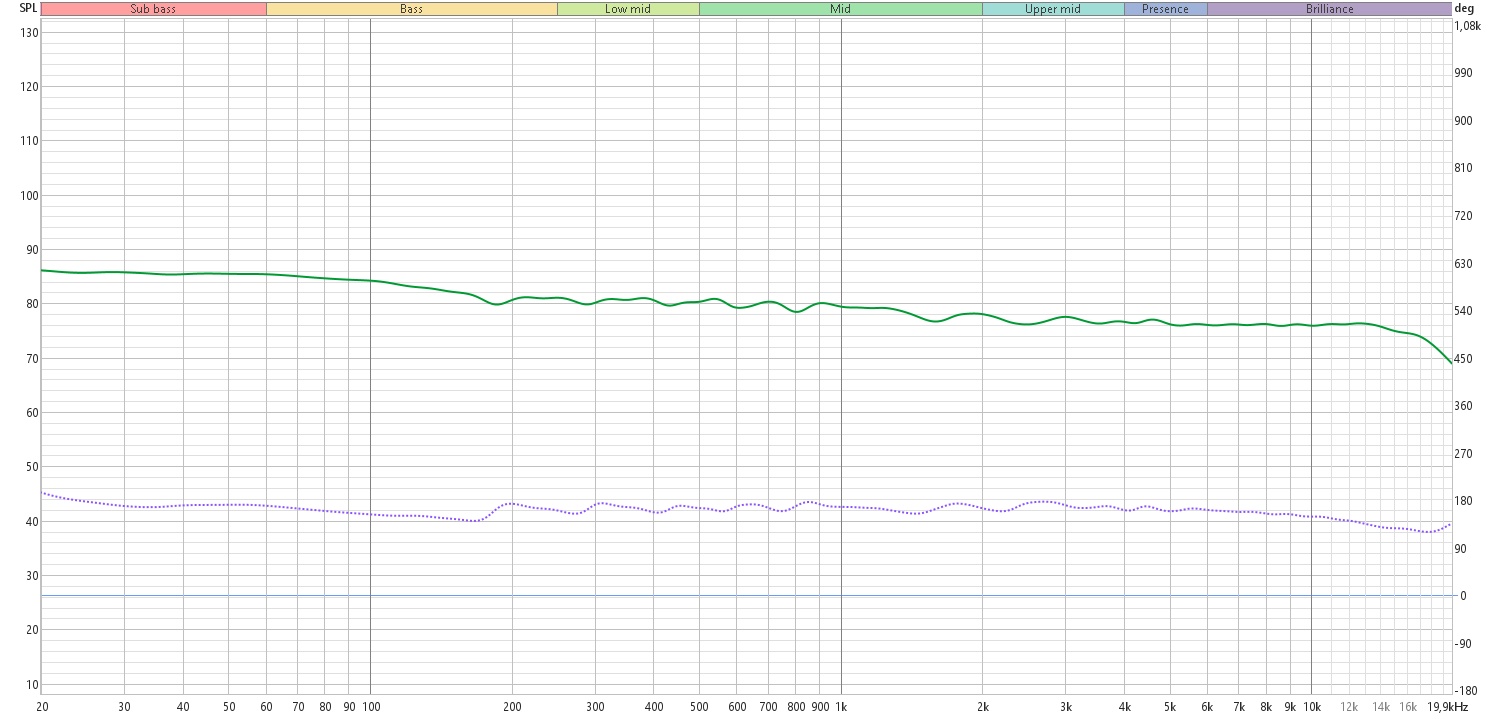Click the Mid frequency band label
This screenshot has height=719, width=1504.
pos(840,8)
